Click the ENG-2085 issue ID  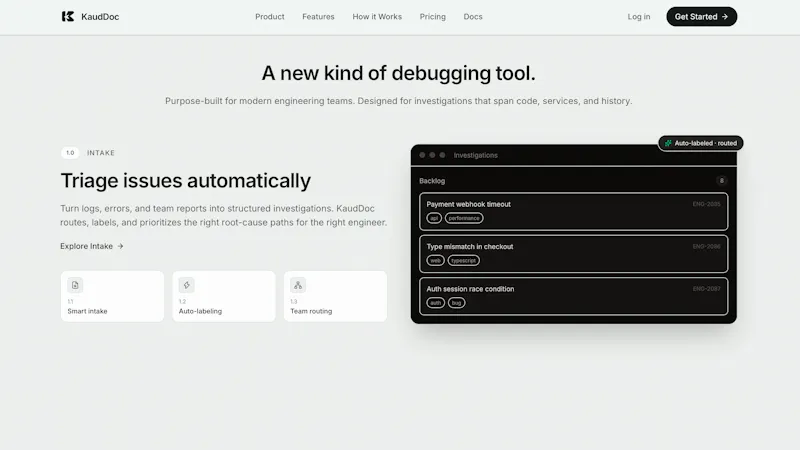click(x=707, y=204)
